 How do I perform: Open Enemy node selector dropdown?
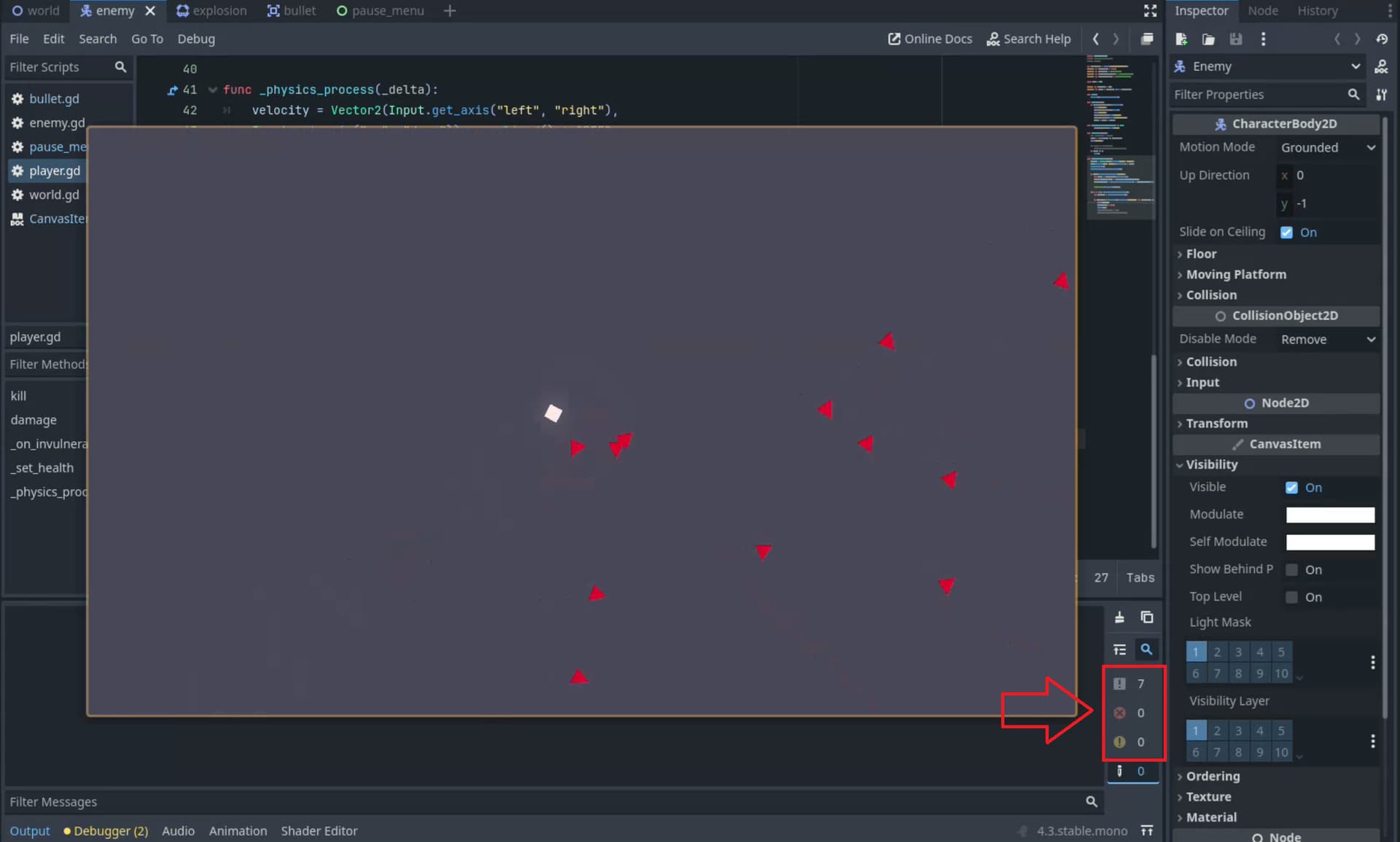(1269, 66)
